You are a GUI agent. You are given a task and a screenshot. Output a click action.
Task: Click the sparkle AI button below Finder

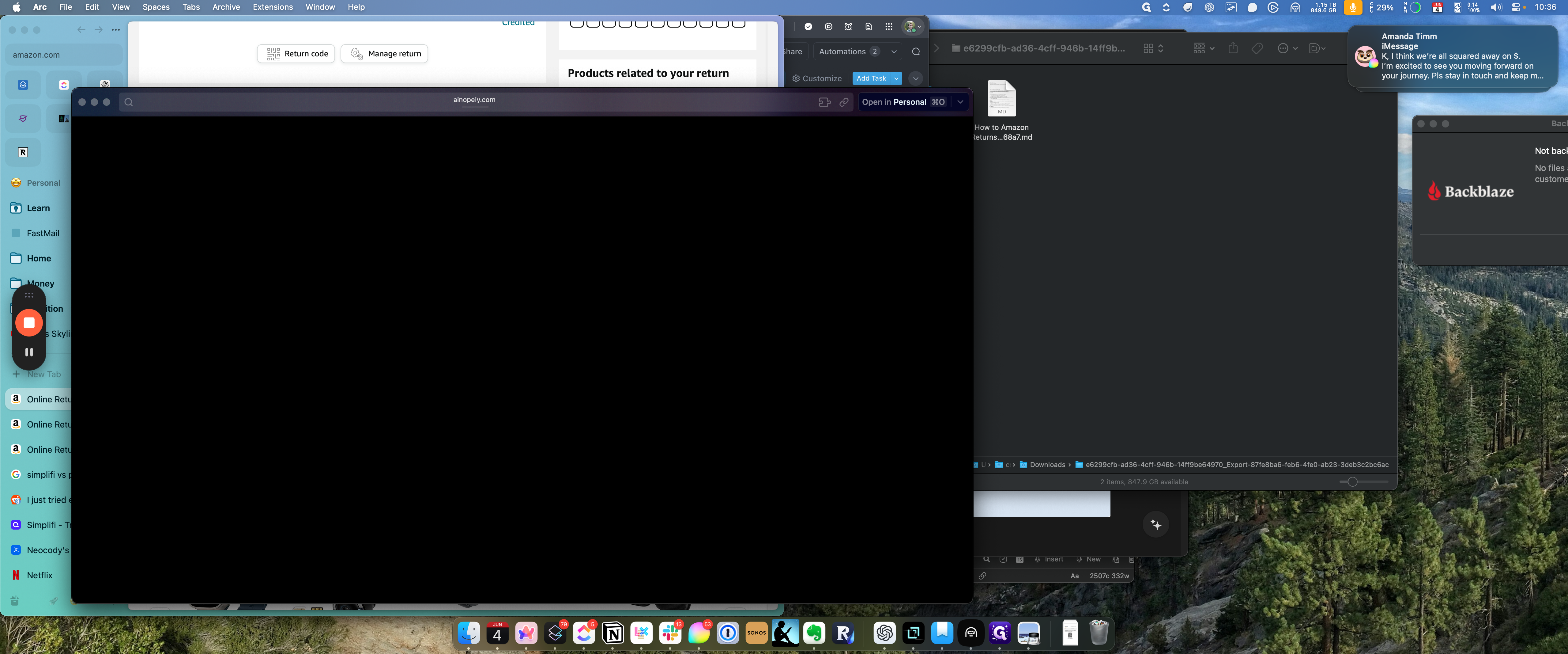(x=1155, y=525)
